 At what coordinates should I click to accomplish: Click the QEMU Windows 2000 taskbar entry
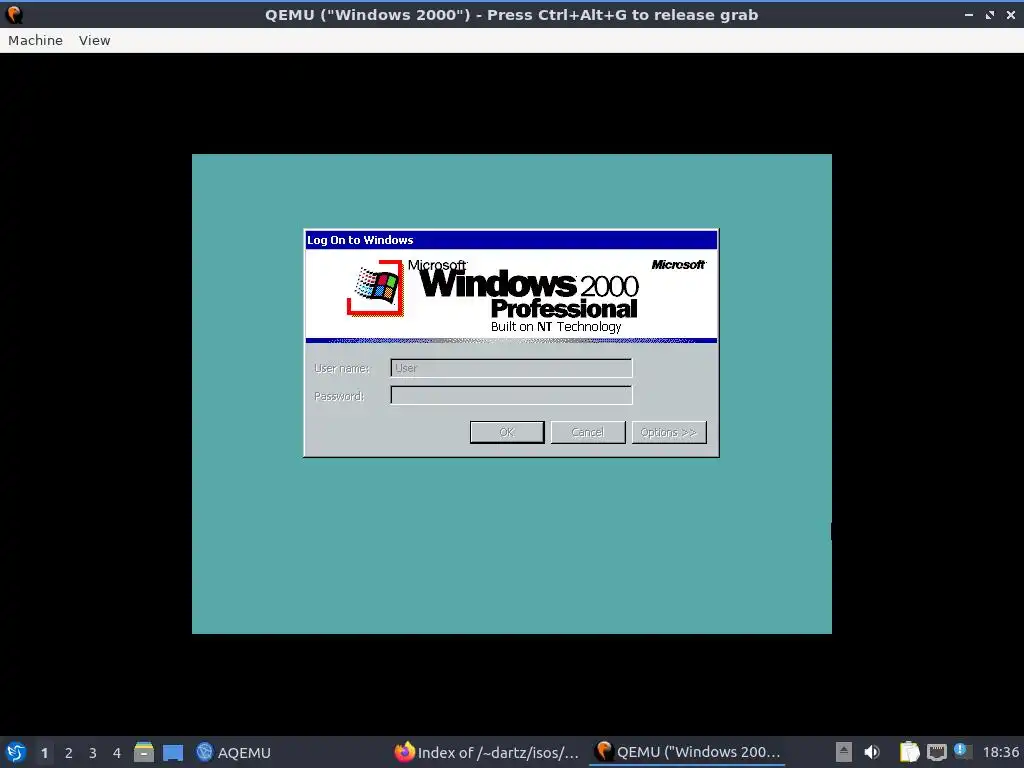[687, 752]
